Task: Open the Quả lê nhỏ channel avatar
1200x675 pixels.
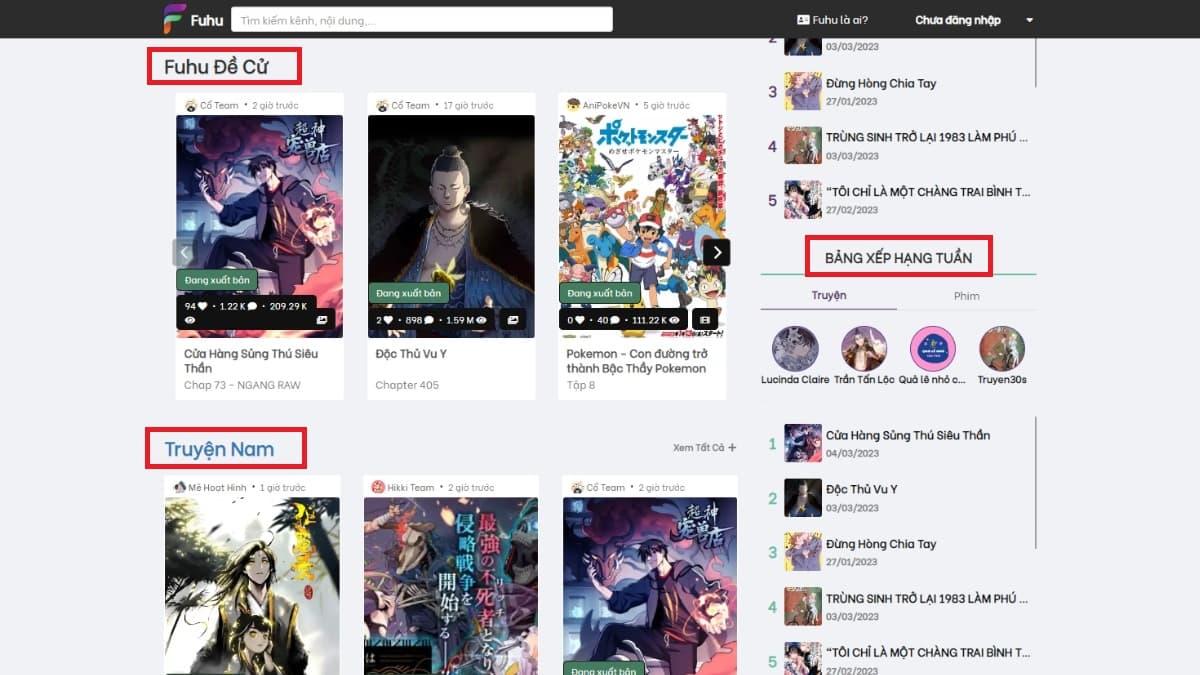Action: click(932, 349)
